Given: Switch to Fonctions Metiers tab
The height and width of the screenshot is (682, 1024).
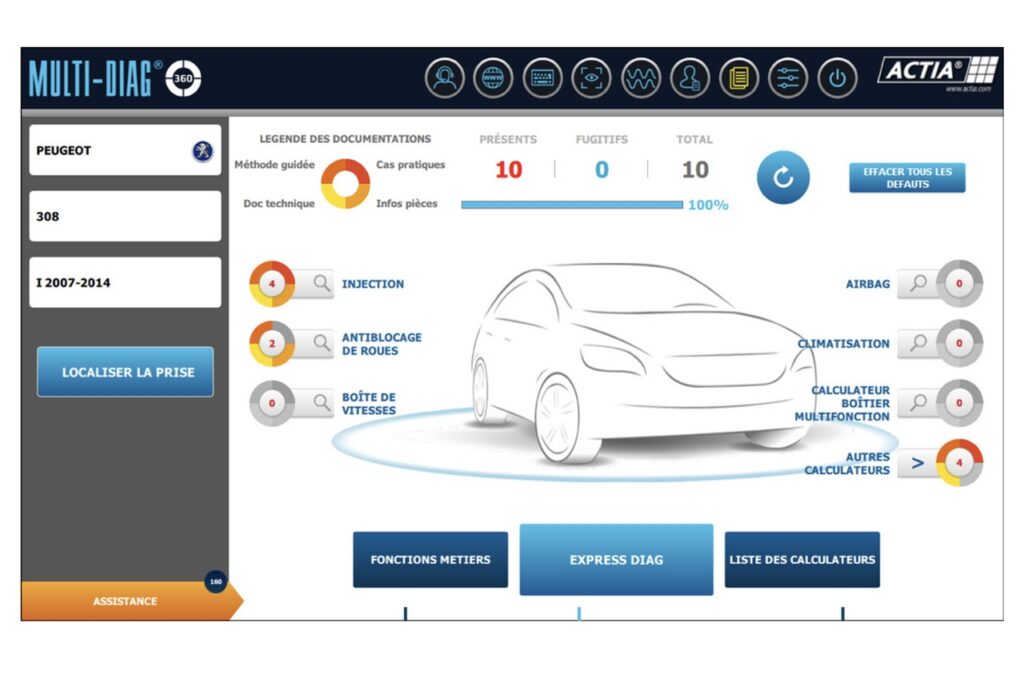Looking at the screenshot, I should pyautogui.click(x=430, y=560).
